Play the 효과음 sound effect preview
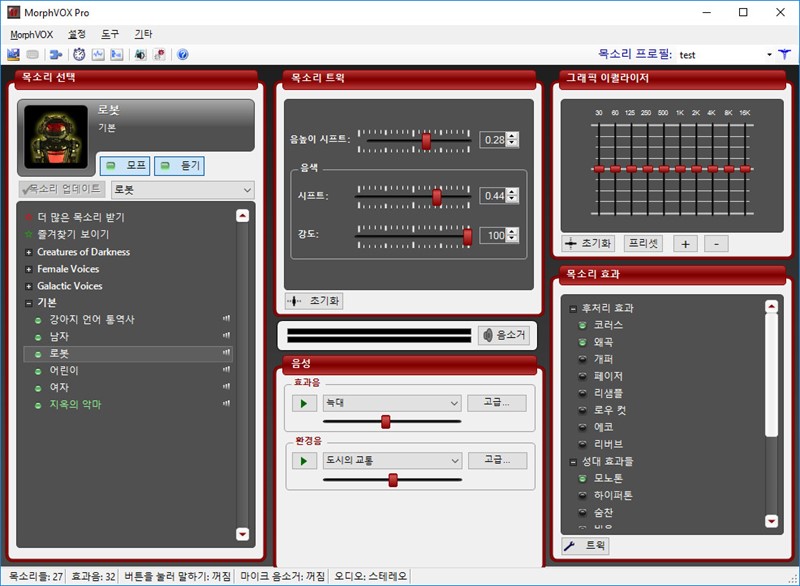 302,403
